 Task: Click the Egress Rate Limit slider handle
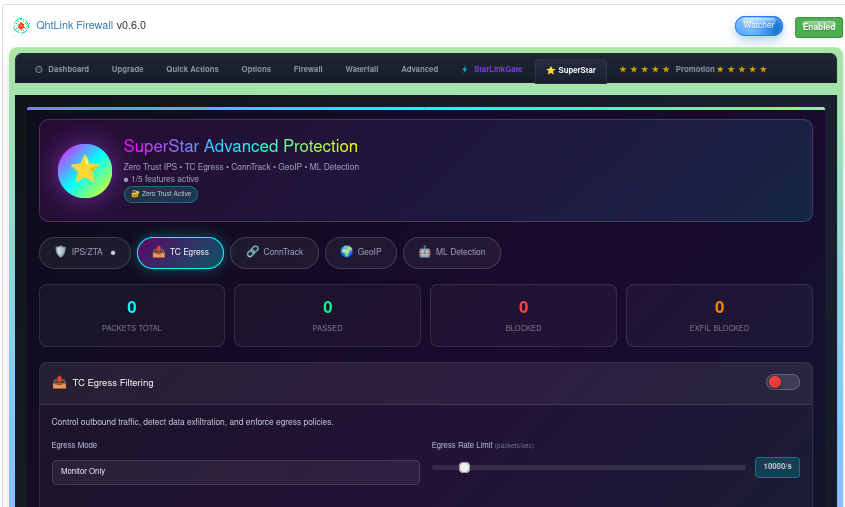[464, 467]
